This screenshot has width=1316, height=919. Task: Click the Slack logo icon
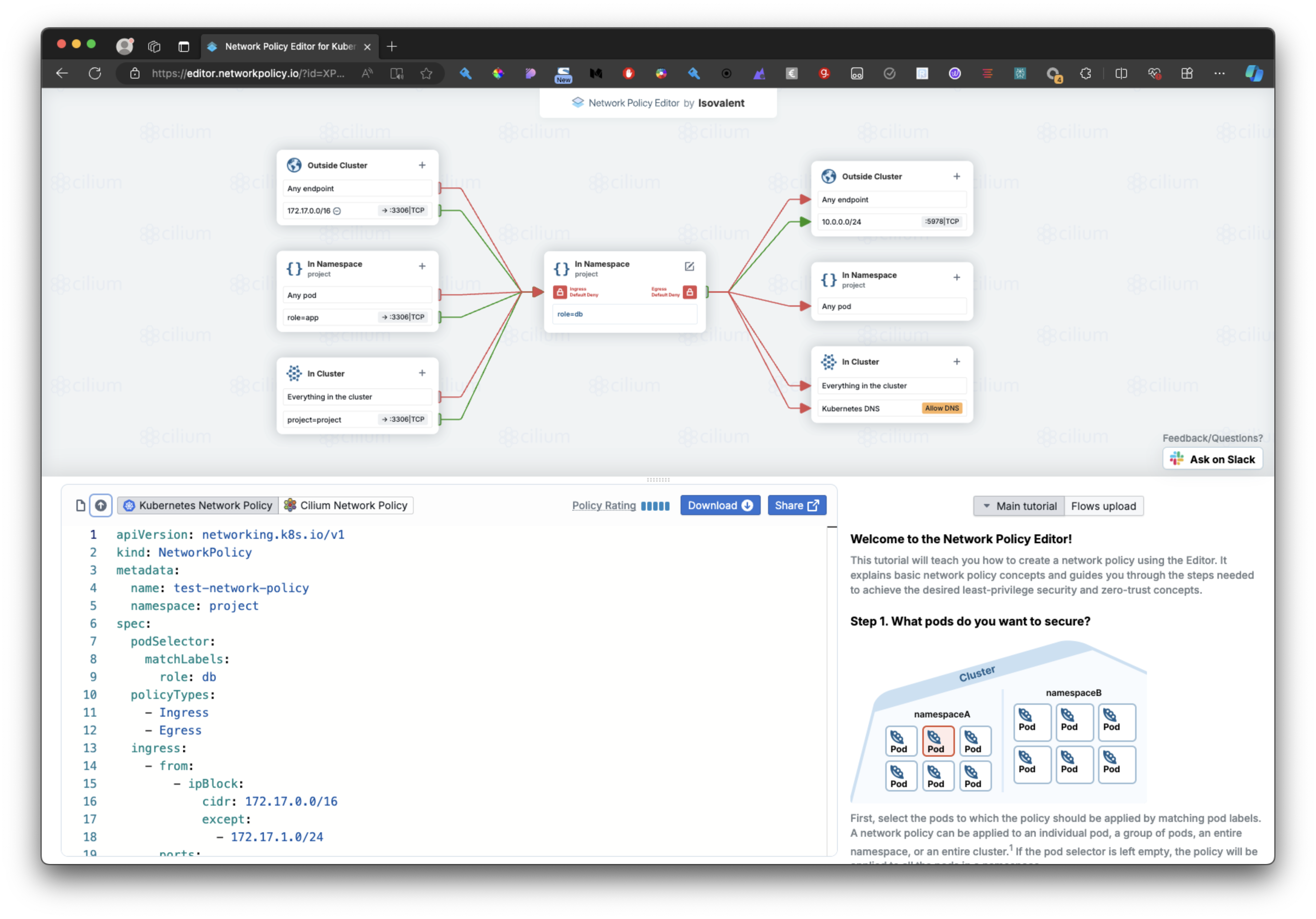[1177, 459]
